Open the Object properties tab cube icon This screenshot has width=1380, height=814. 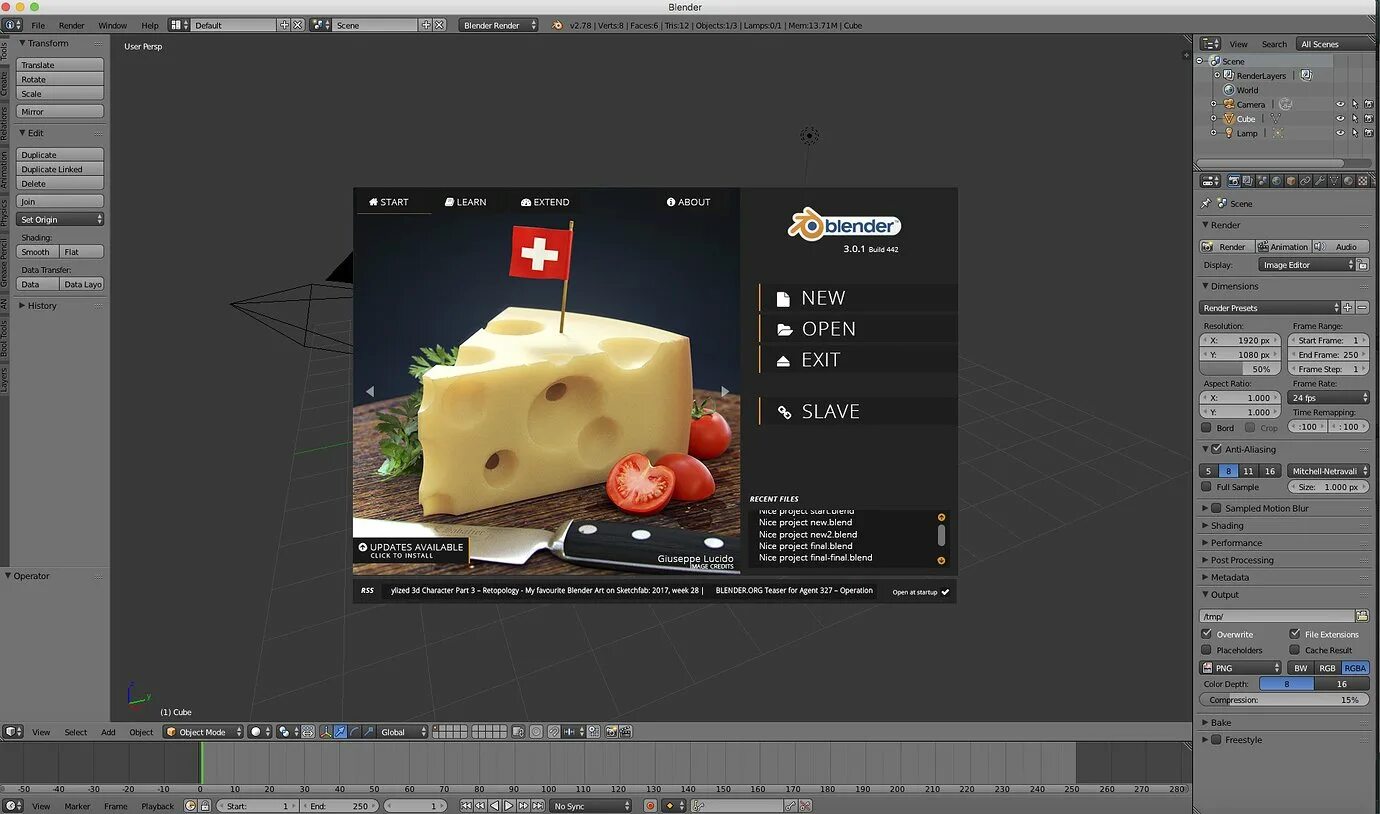click(x=1291, y=181)
